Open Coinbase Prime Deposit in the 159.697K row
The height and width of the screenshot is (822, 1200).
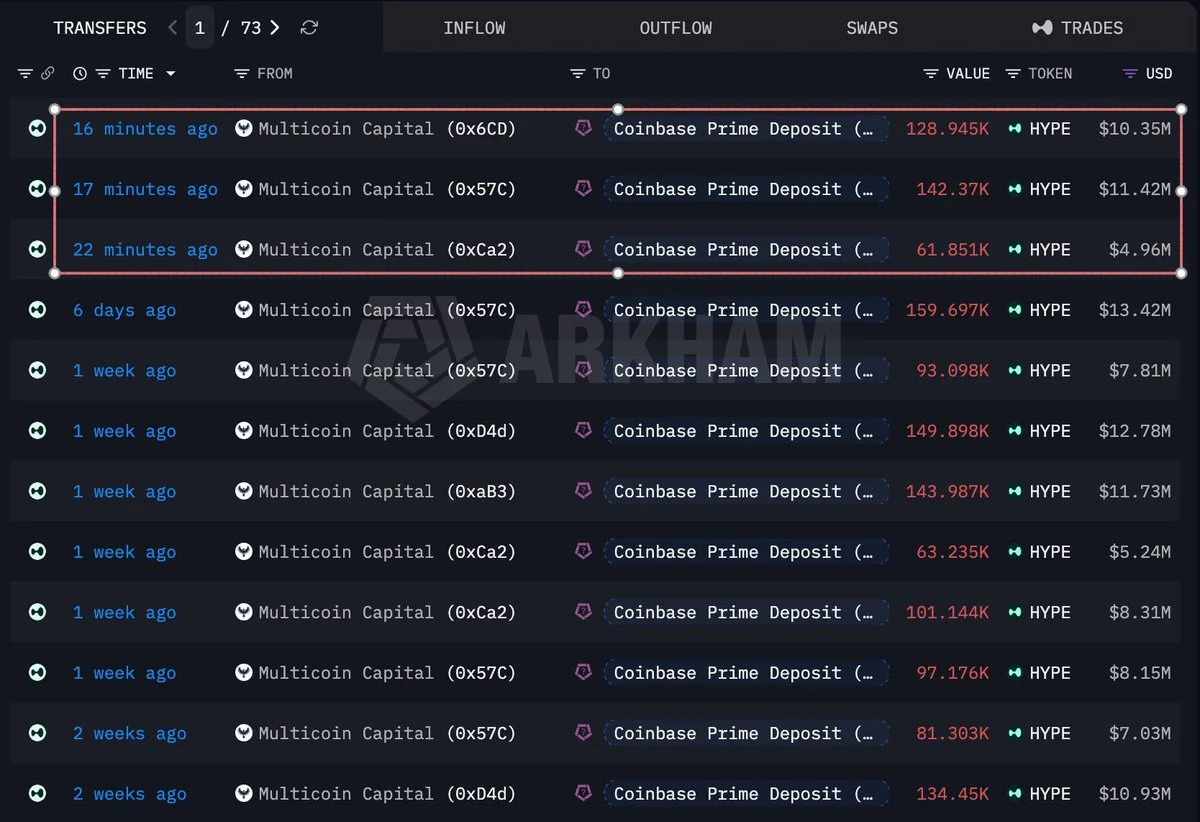coord(746,310)
